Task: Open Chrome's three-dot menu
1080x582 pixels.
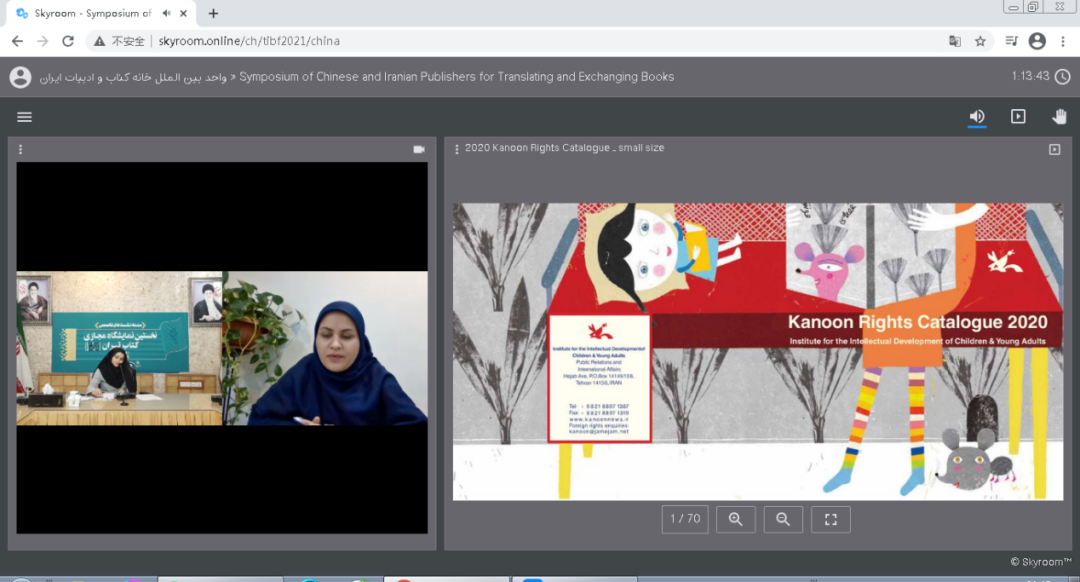Action: coord(1063,41)
